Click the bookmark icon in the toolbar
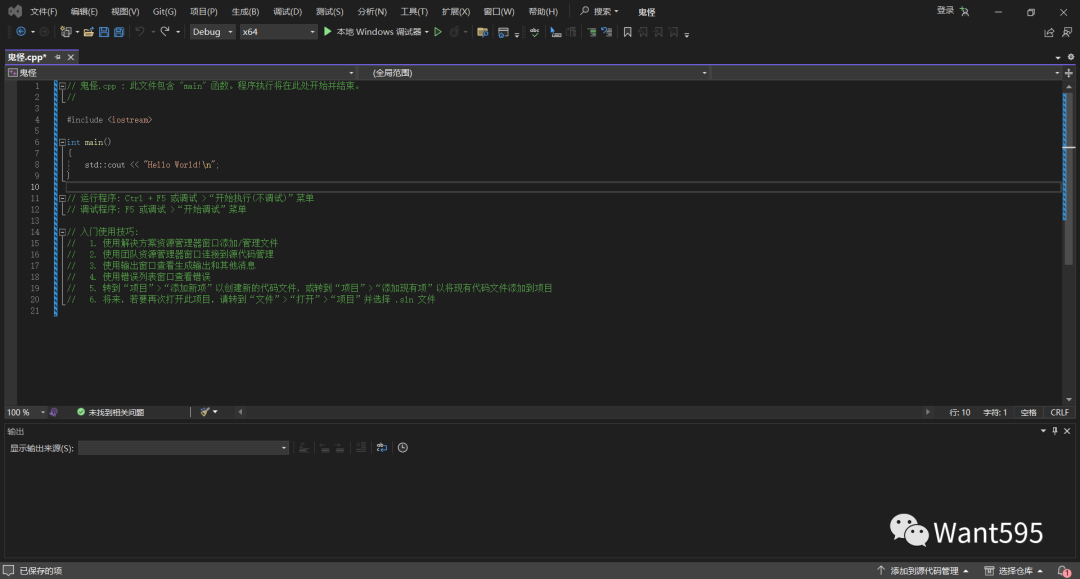1080x579 pixels. coord(627,32)
